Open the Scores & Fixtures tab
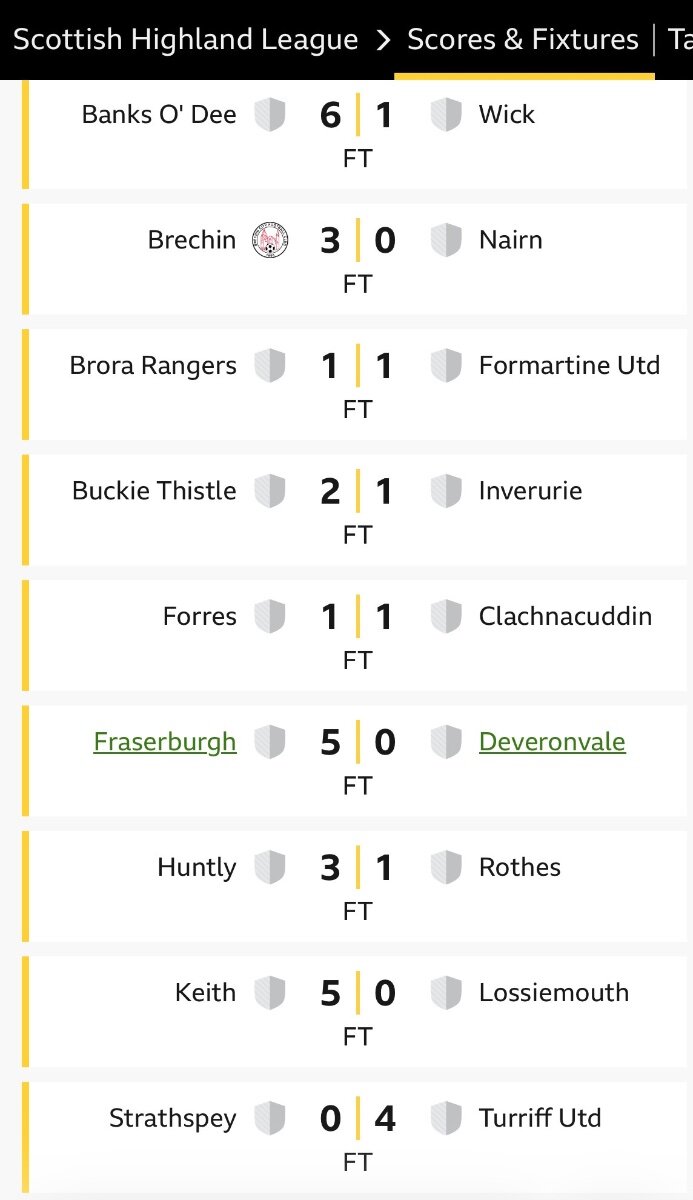693x1200 pixels. click(523, 40)
